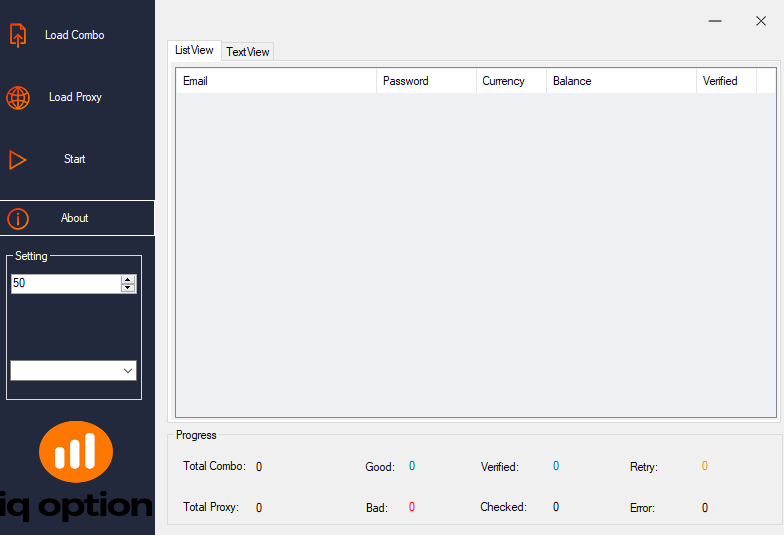Click the Error label in Progress
Image resolution: width=784 pixels, height=535 pixels.
point(642,508)
